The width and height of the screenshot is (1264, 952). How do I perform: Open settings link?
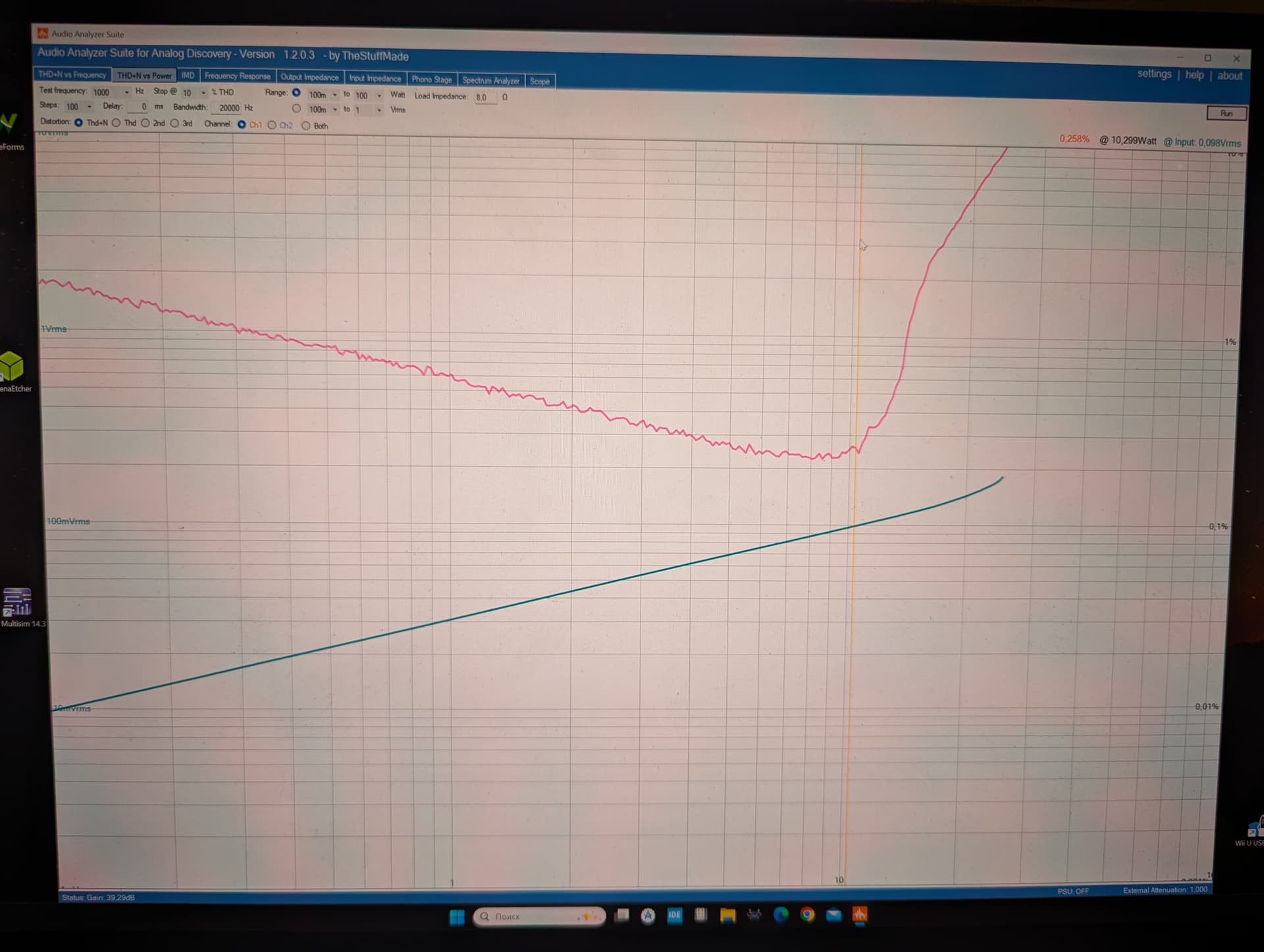pos(1154,74)
